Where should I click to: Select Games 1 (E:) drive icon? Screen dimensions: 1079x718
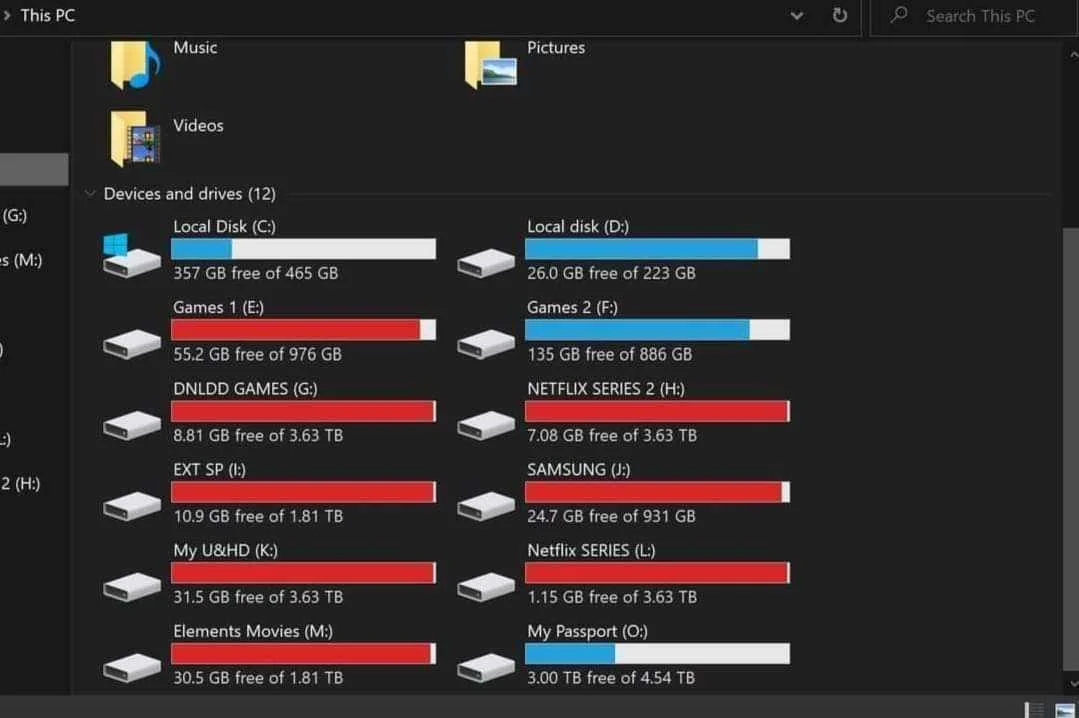click(131, 344)
